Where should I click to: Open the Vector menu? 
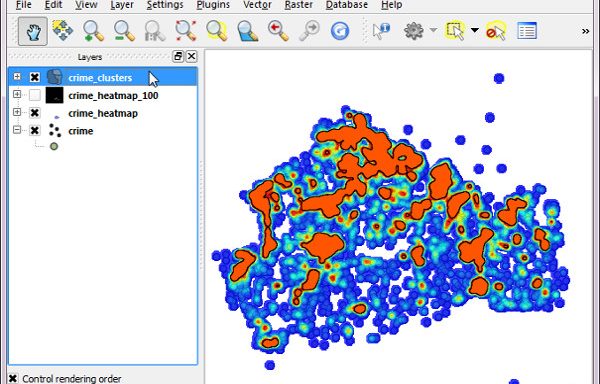[258, 5]
